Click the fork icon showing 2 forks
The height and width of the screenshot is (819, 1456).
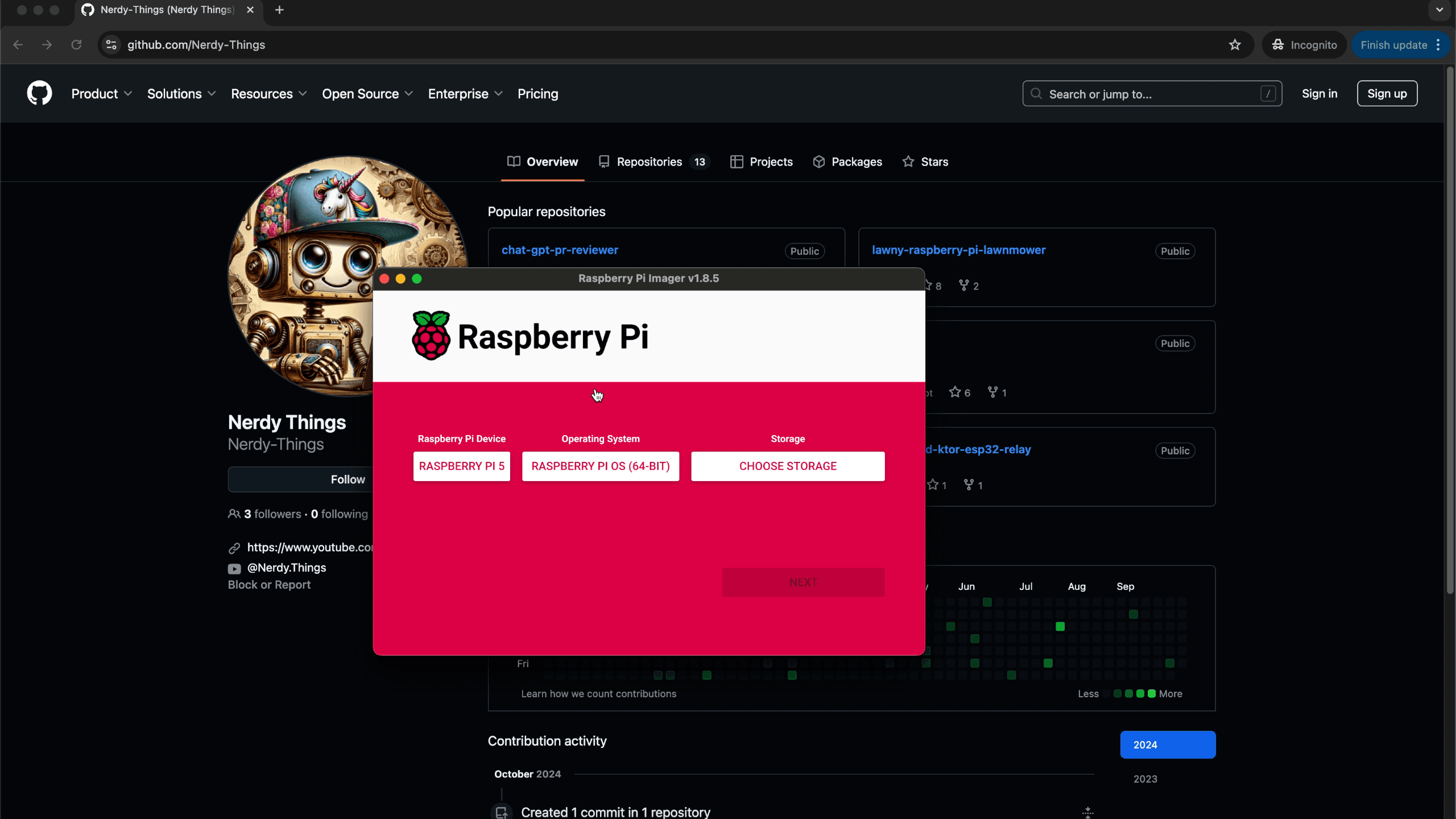tap(964, 285)
